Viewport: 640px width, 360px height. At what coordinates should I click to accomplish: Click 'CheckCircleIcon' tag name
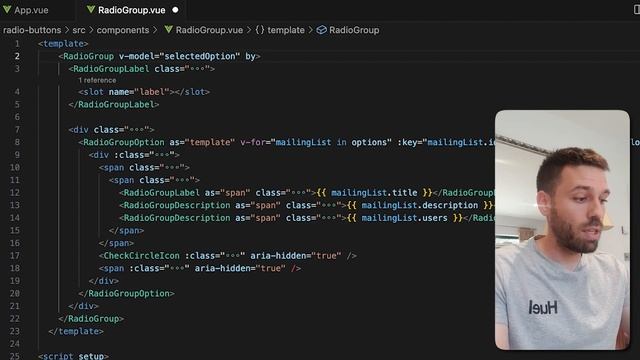pyautogui.click(x=141, y=256)
